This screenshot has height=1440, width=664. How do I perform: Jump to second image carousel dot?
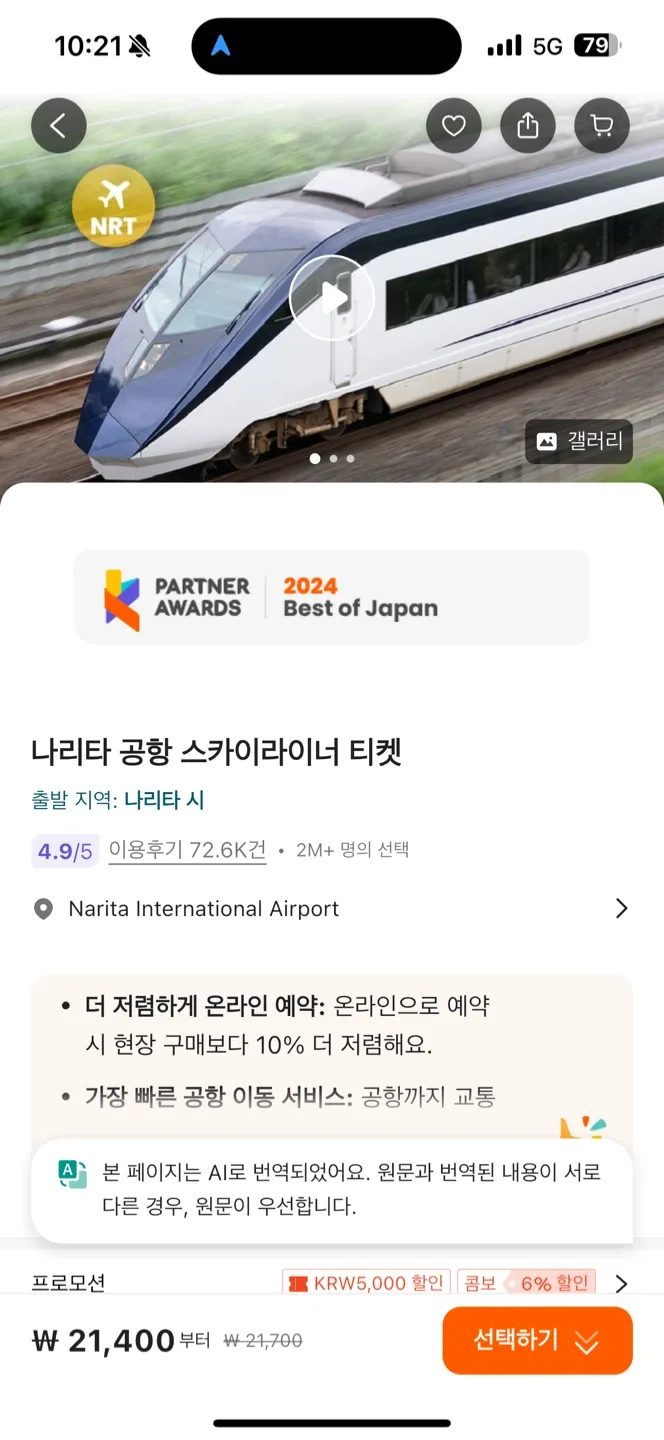(x=333, y=459)
